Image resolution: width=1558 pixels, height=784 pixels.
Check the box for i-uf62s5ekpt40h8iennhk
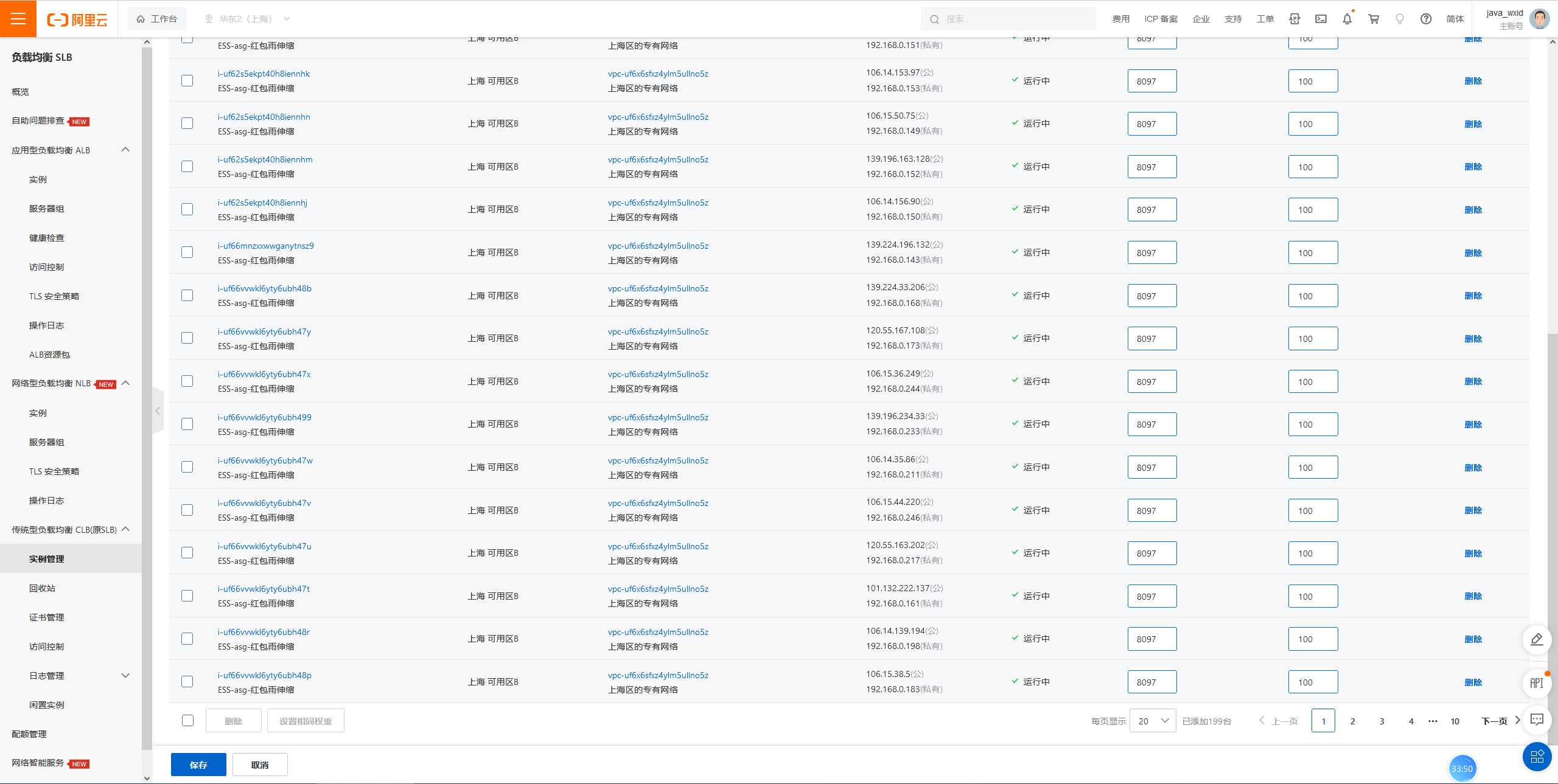tap(187, 81)
